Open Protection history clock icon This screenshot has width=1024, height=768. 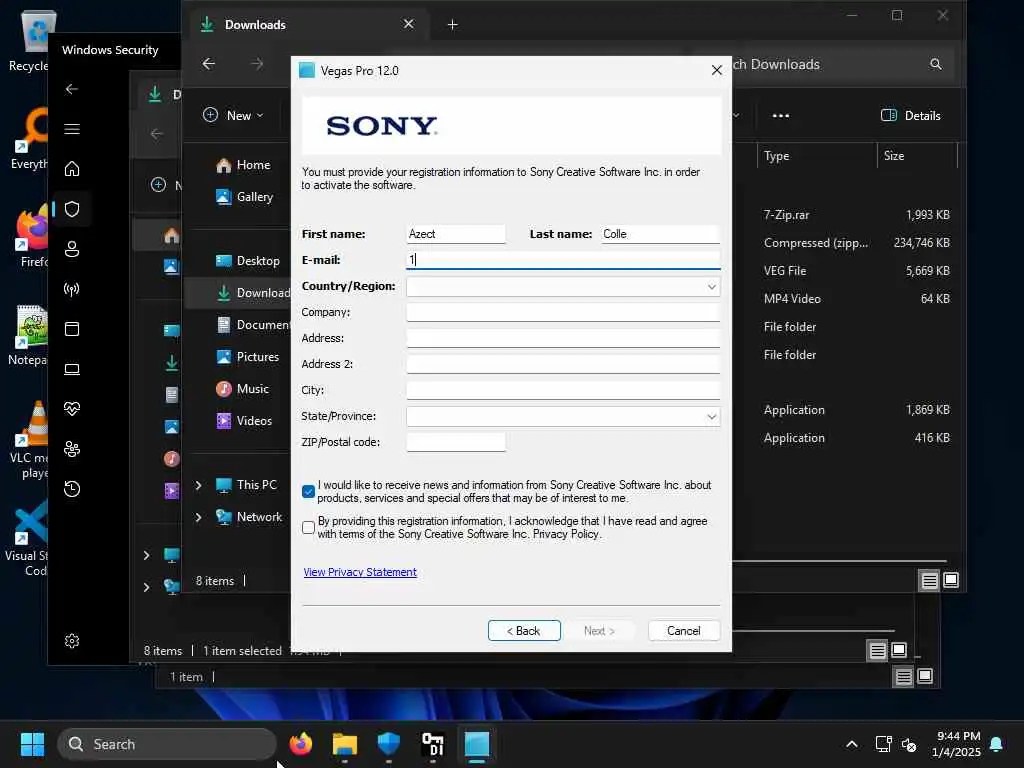click(72, 489)
